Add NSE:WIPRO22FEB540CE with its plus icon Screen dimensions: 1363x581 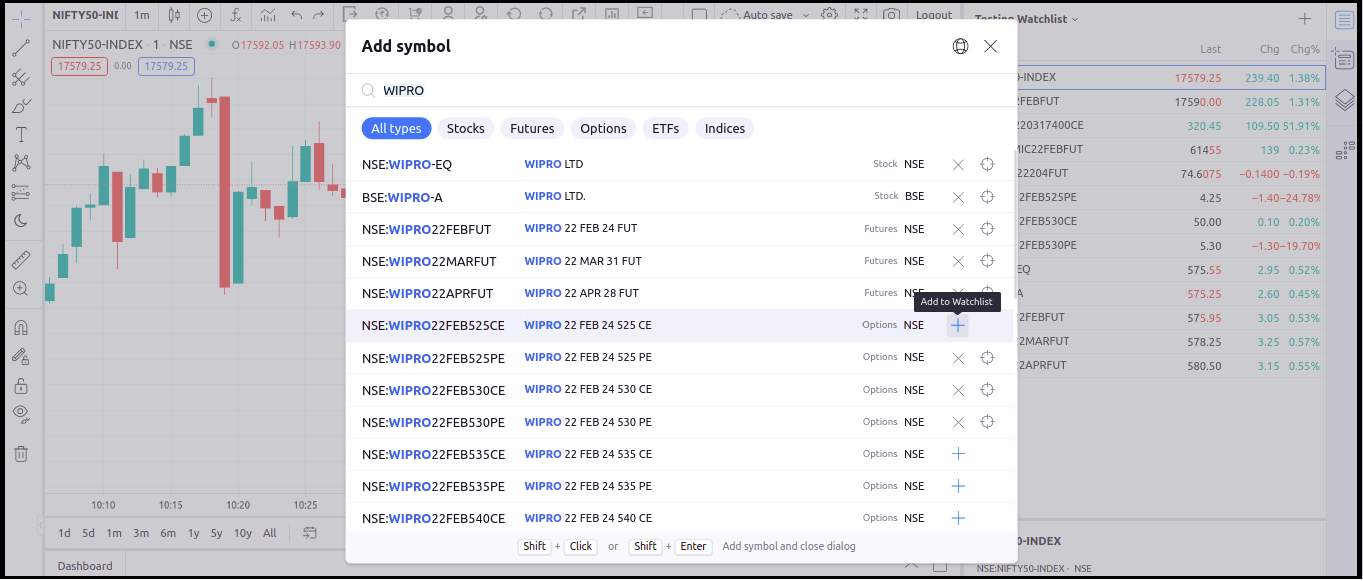click(958, 518)
